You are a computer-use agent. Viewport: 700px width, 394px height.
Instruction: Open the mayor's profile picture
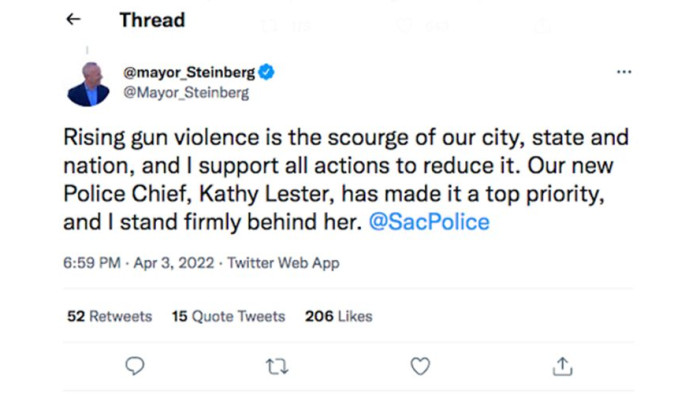88,84
